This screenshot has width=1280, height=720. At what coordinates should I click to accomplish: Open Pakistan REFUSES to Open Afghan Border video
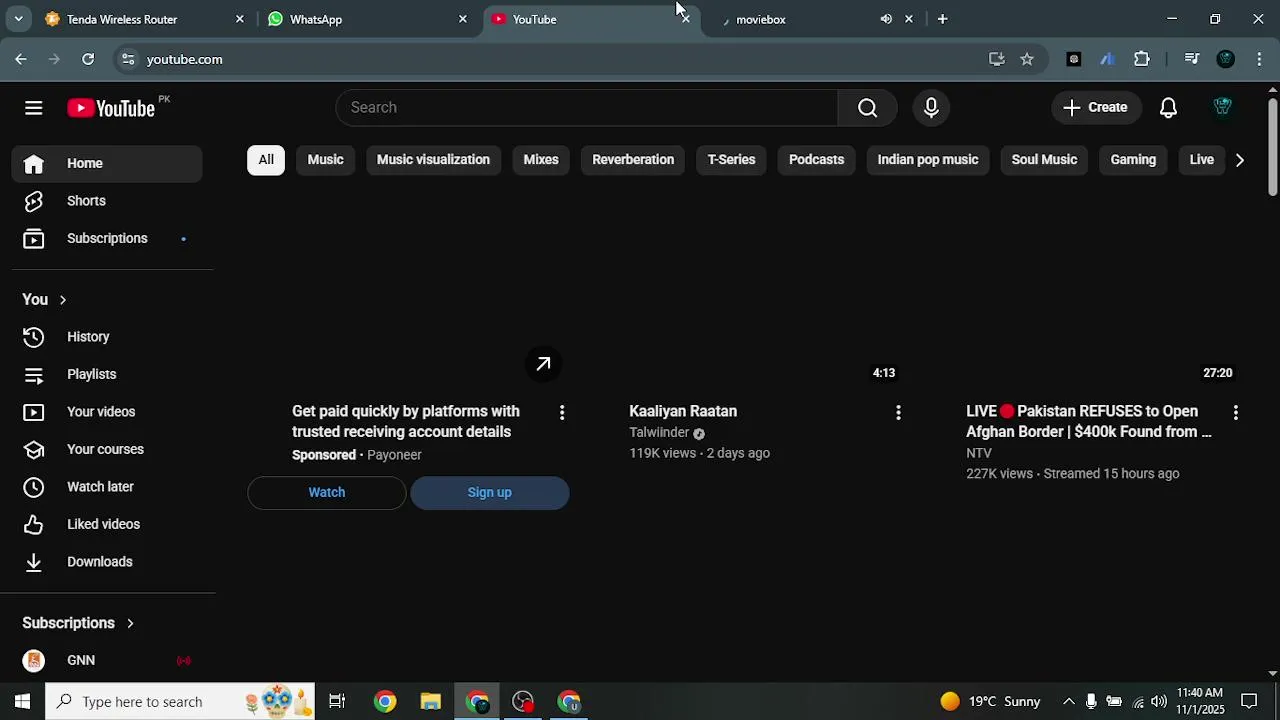coord(1089,422)
